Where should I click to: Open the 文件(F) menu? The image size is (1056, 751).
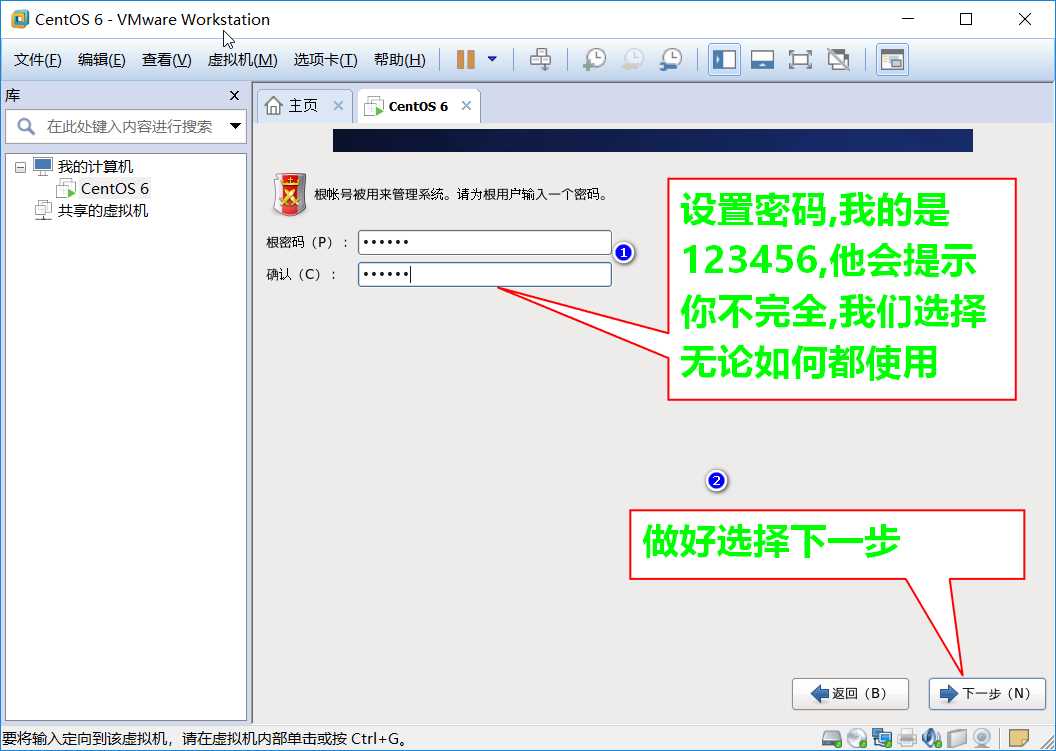[x=38, y=60]
